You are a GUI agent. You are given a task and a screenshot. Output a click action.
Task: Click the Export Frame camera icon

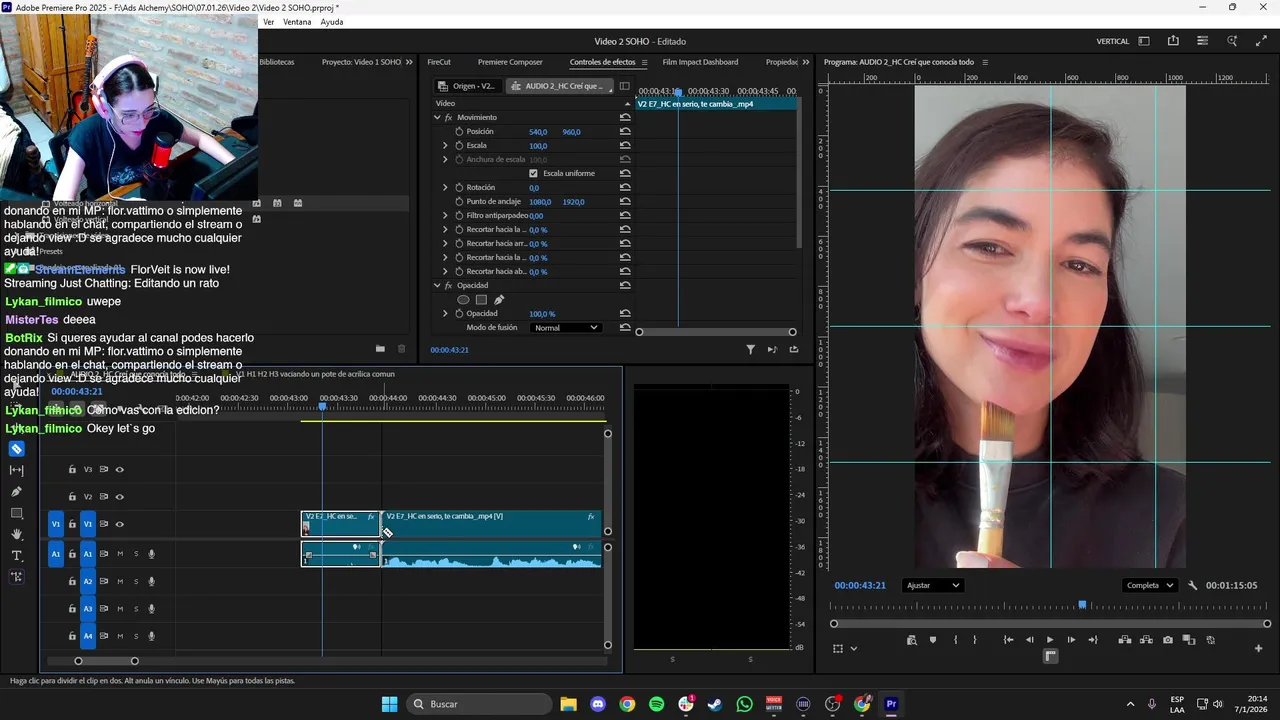coord(1168,640)
